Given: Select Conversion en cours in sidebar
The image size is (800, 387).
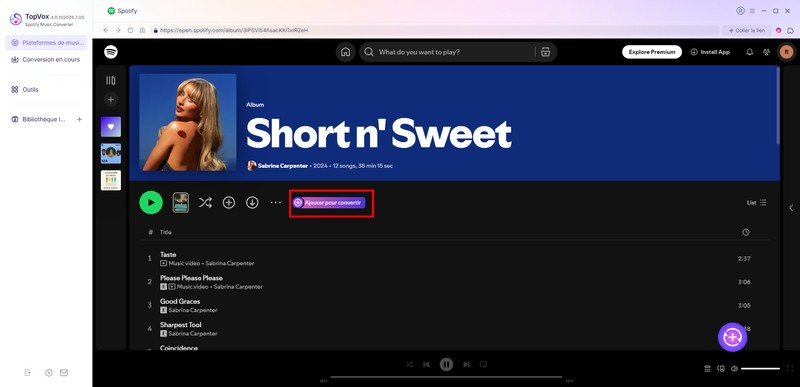Looking at the screenshot, I should (46, 60).
